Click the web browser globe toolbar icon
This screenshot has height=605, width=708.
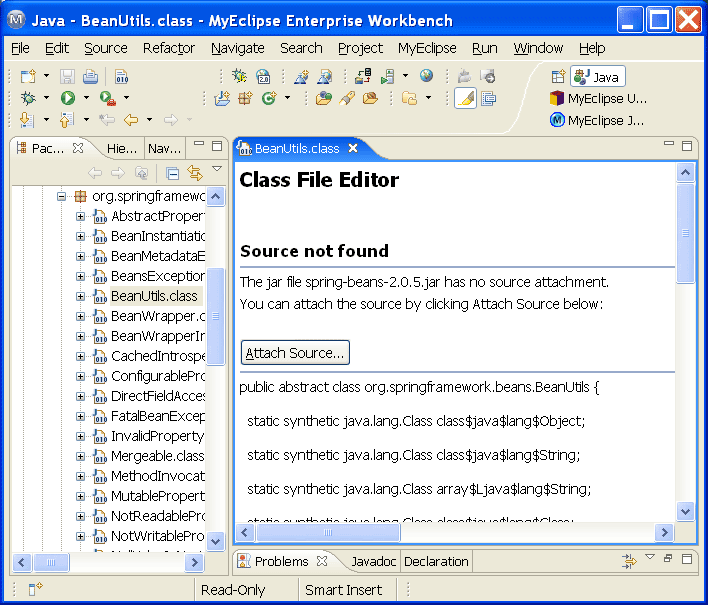coord(427,76)
